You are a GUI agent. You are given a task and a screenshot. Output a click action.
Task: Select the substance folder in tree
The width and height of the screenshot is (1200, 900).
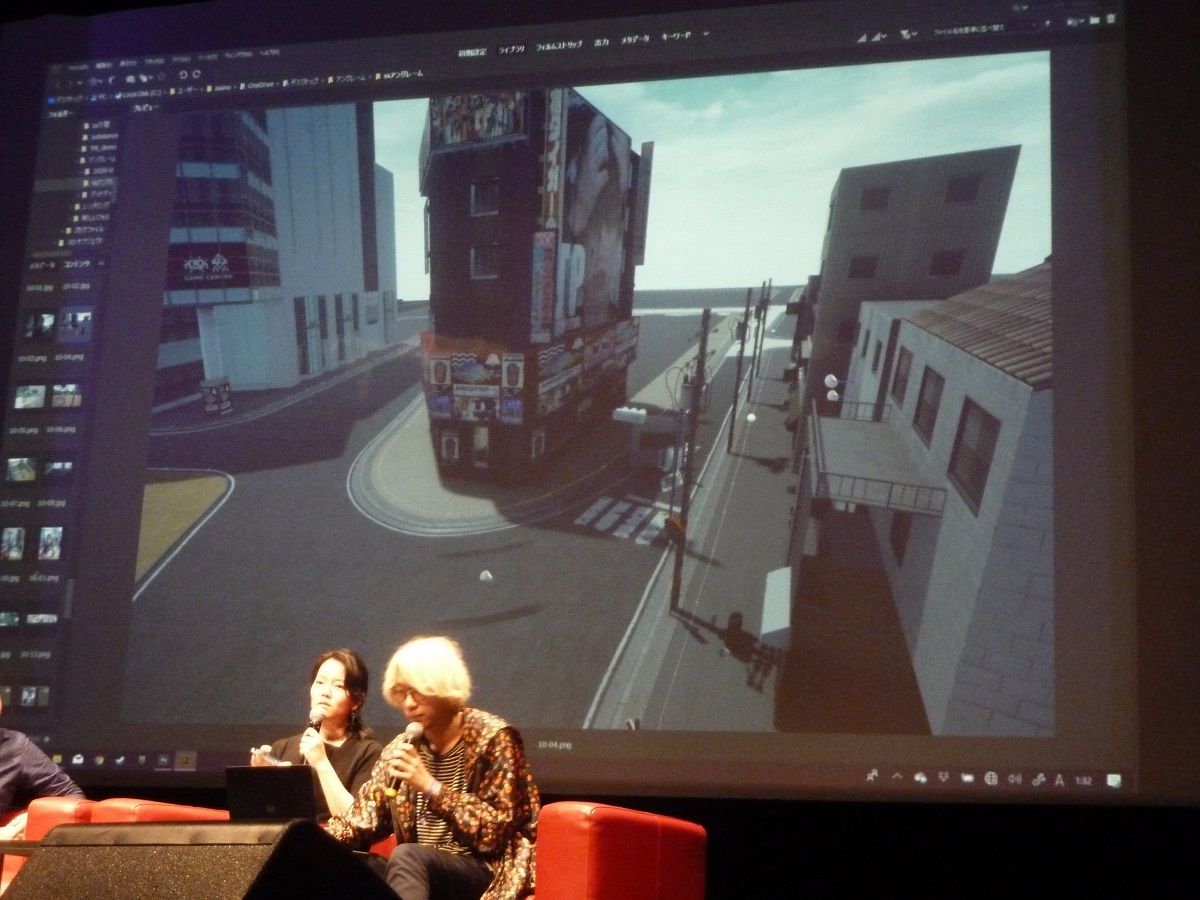point(101,137)
